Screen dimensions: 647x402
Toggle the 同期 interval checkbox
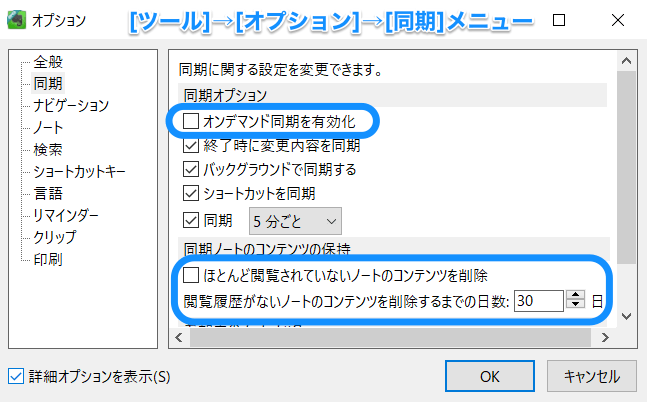pos(192,220)
